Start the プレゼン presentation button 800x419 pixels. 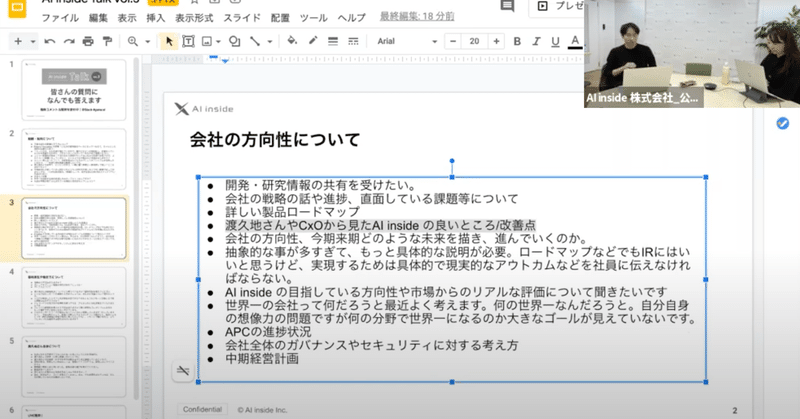559,6
